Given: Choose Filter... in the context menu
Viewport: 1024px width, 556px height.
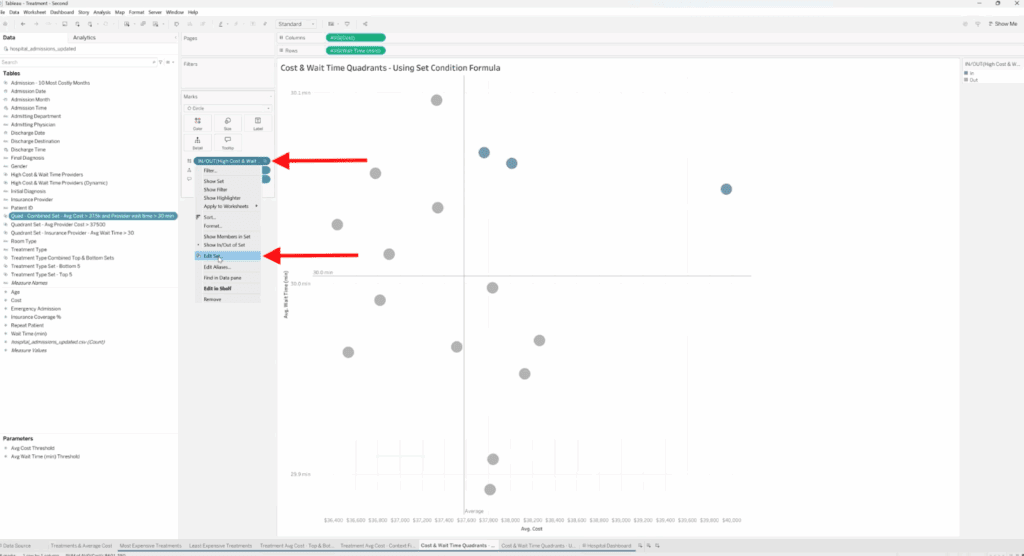Looking at the screenshot, I should coord(228,171).
